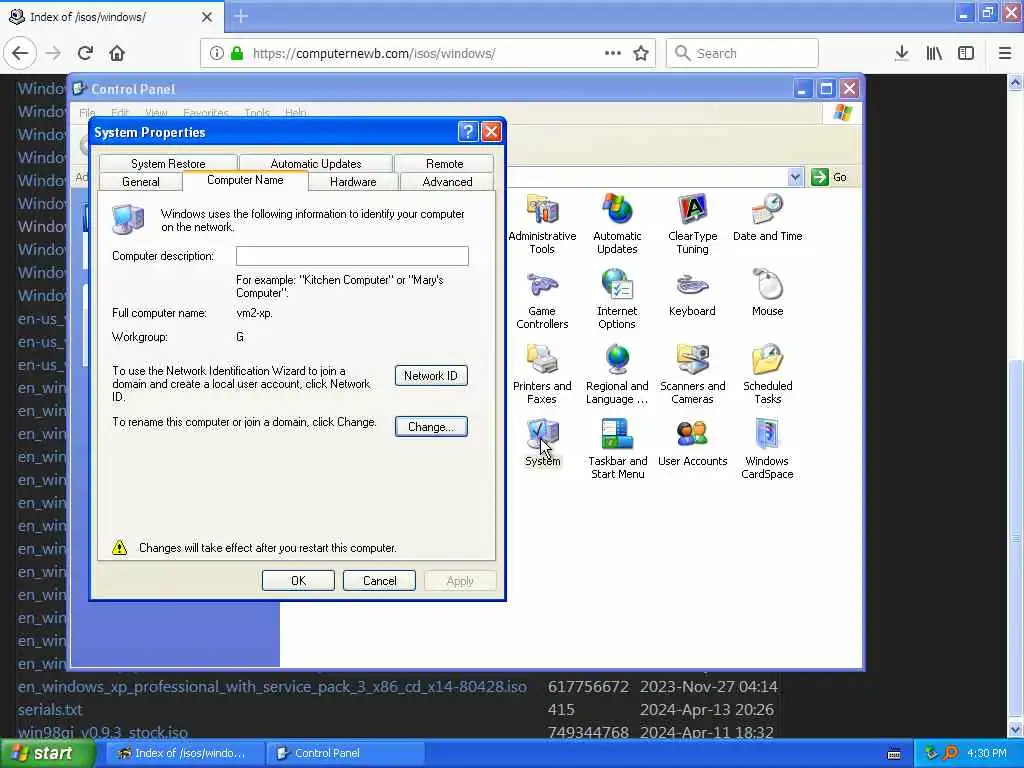Click the Firefox back arrow
This screenshot has width=1024, height=768.
point(20,53)
